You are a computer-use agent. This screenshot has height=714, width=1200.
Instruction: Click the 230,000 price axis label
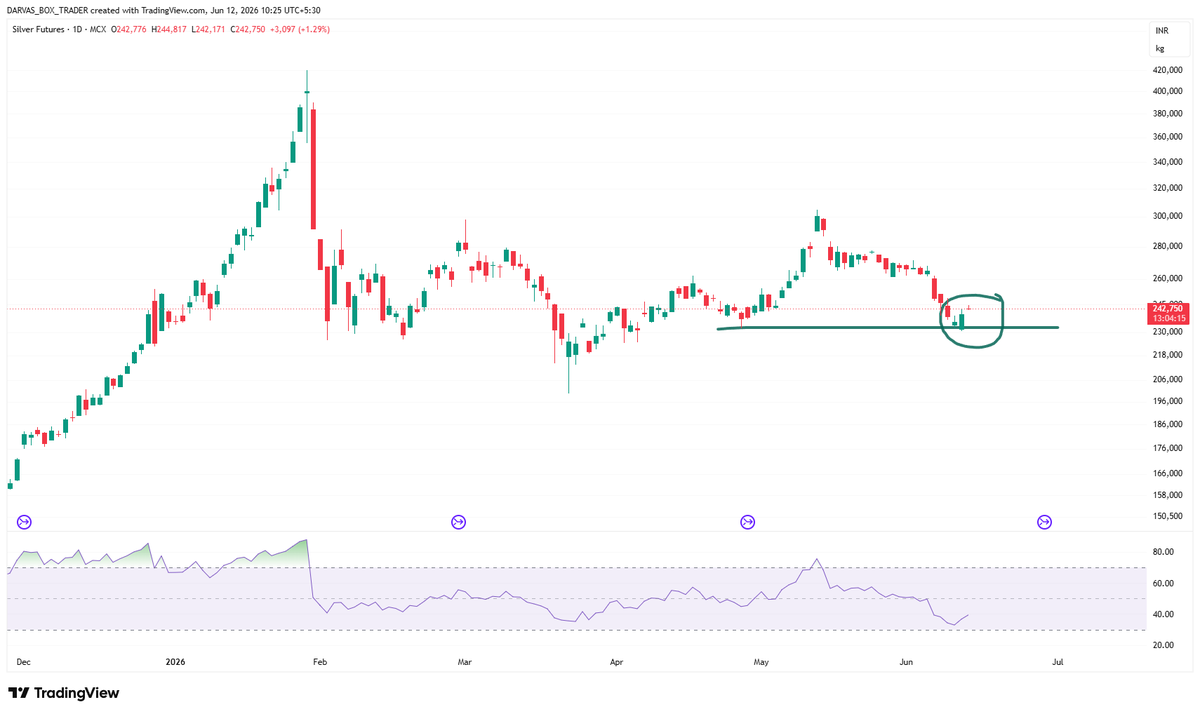click(1169, 331)
